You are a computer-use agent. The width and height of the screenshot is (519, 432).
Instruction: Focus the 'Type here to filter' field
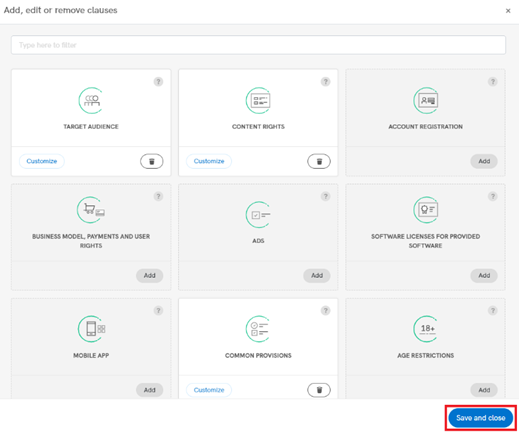pos(258,45)
